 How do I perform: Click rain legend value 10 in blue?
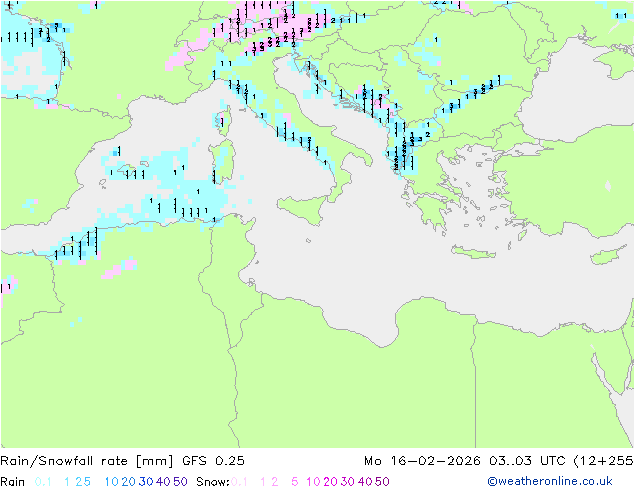pos(112,482)
